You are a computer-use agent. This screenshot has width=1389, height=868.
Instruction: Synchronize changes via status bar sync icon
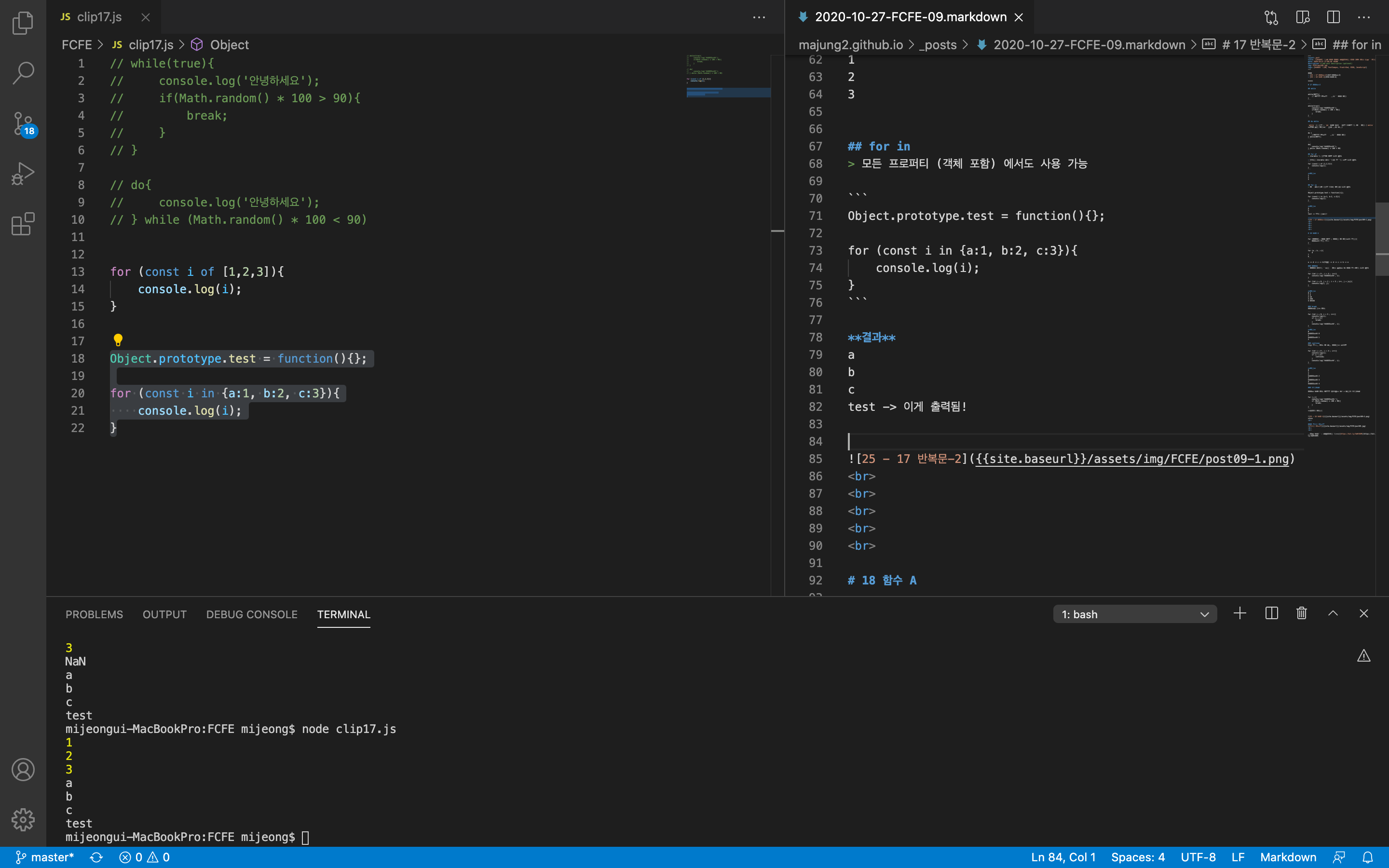tap(96, 857)
